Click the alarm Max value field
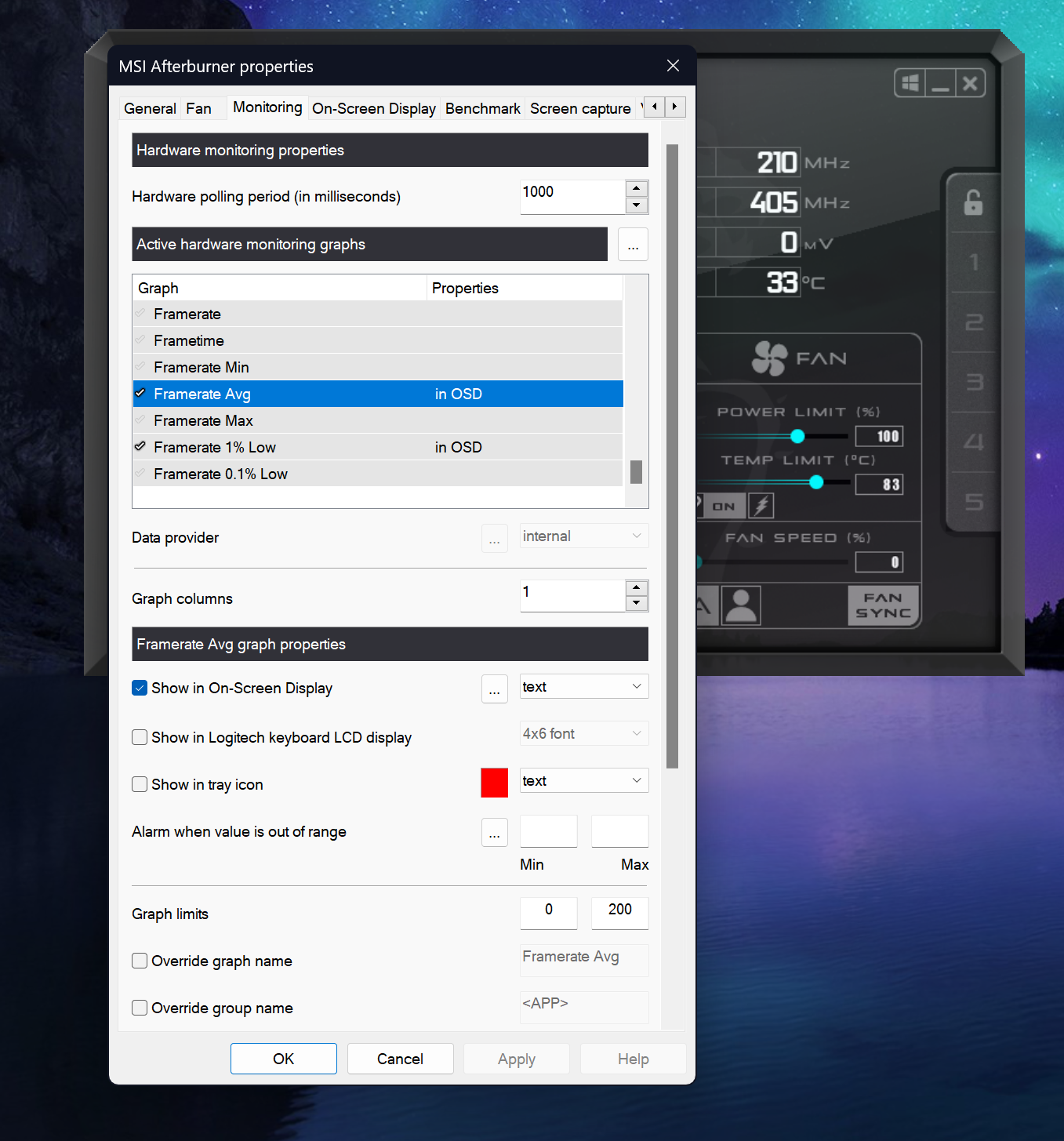This screenshot has width=1064, height=1141. click(620, 831)
